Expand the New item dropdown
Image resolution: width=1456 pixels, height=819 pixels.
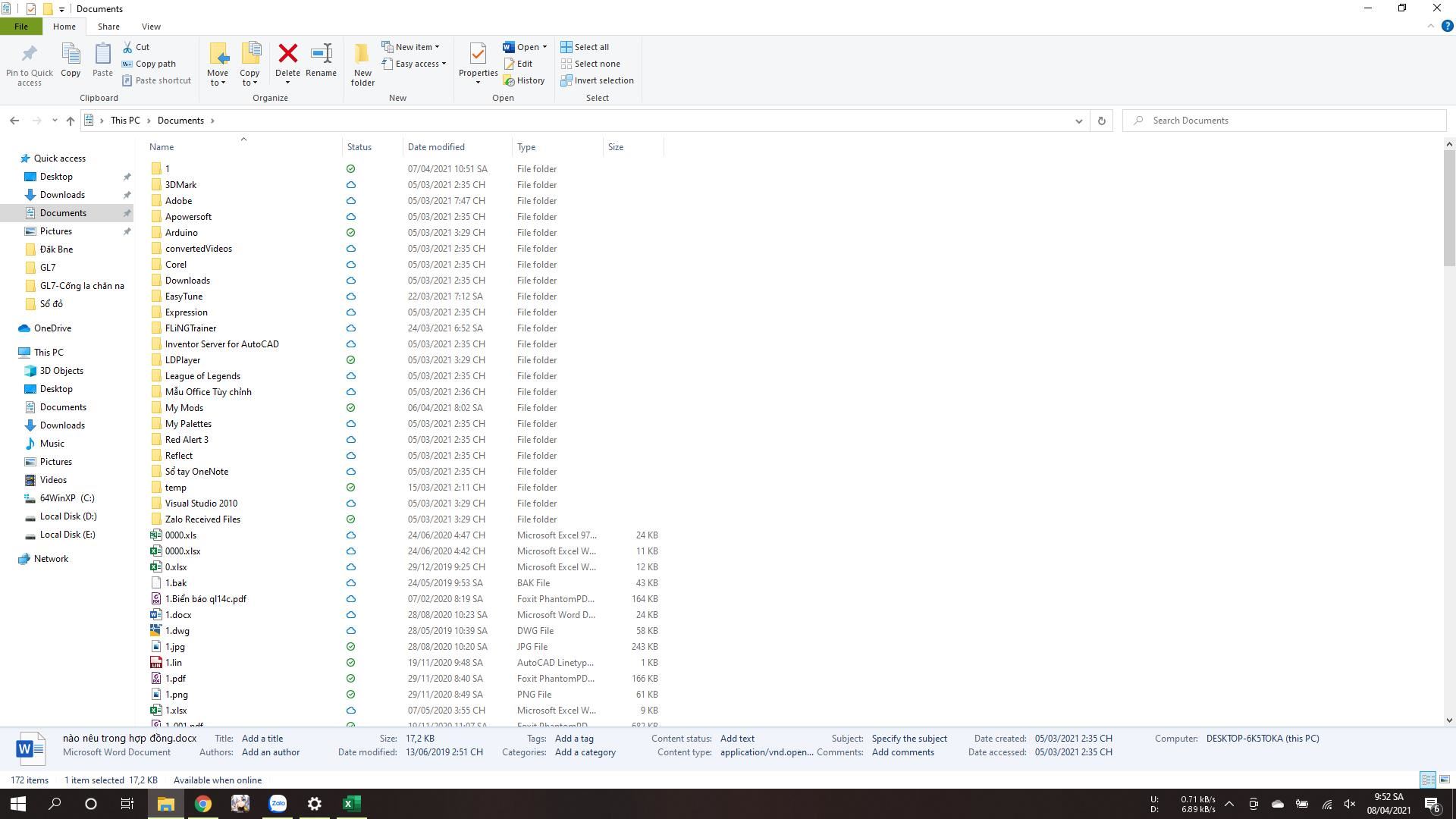click(x=414, y=47)
